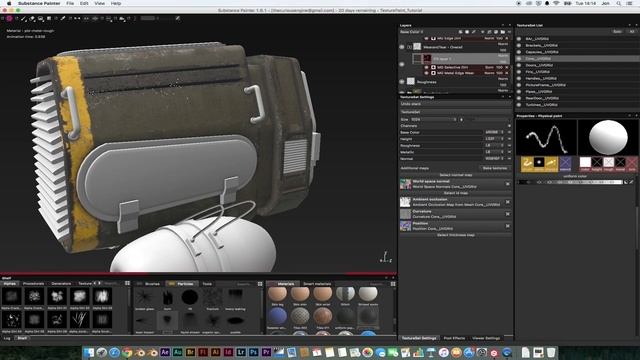
Task: Toggle visibility of the MG Selective Dirt effect
Action: [427, 67]
